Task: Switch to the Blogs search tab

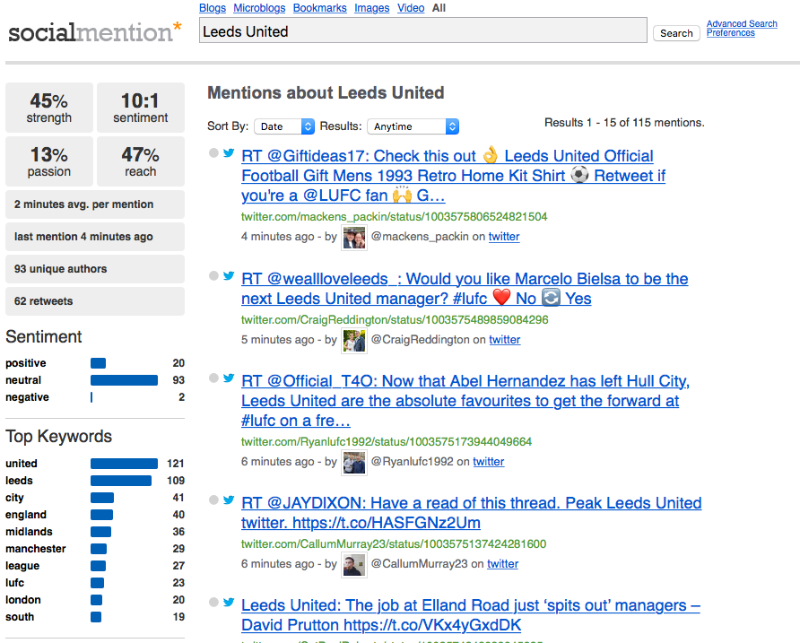Action: point(212,8)
